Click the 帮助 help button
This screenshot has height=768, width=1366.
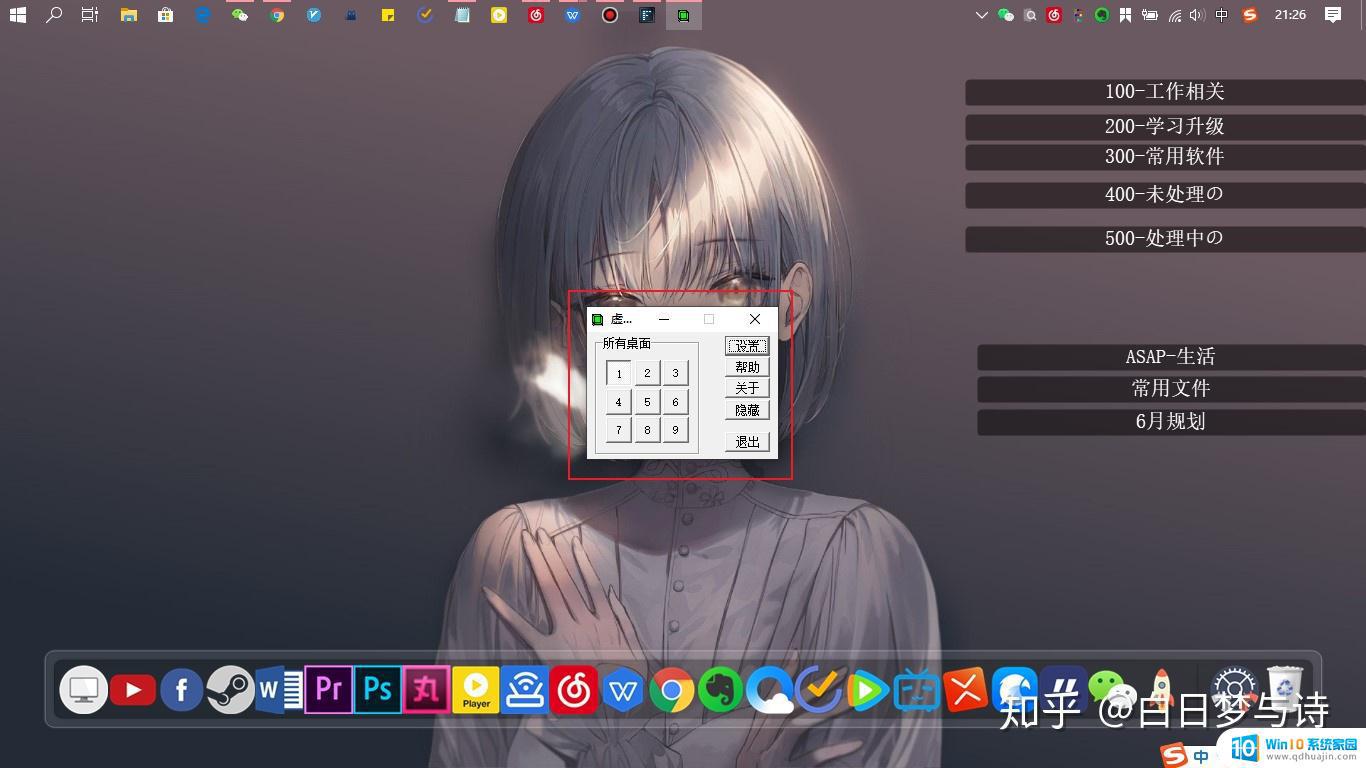pos(747,367)
